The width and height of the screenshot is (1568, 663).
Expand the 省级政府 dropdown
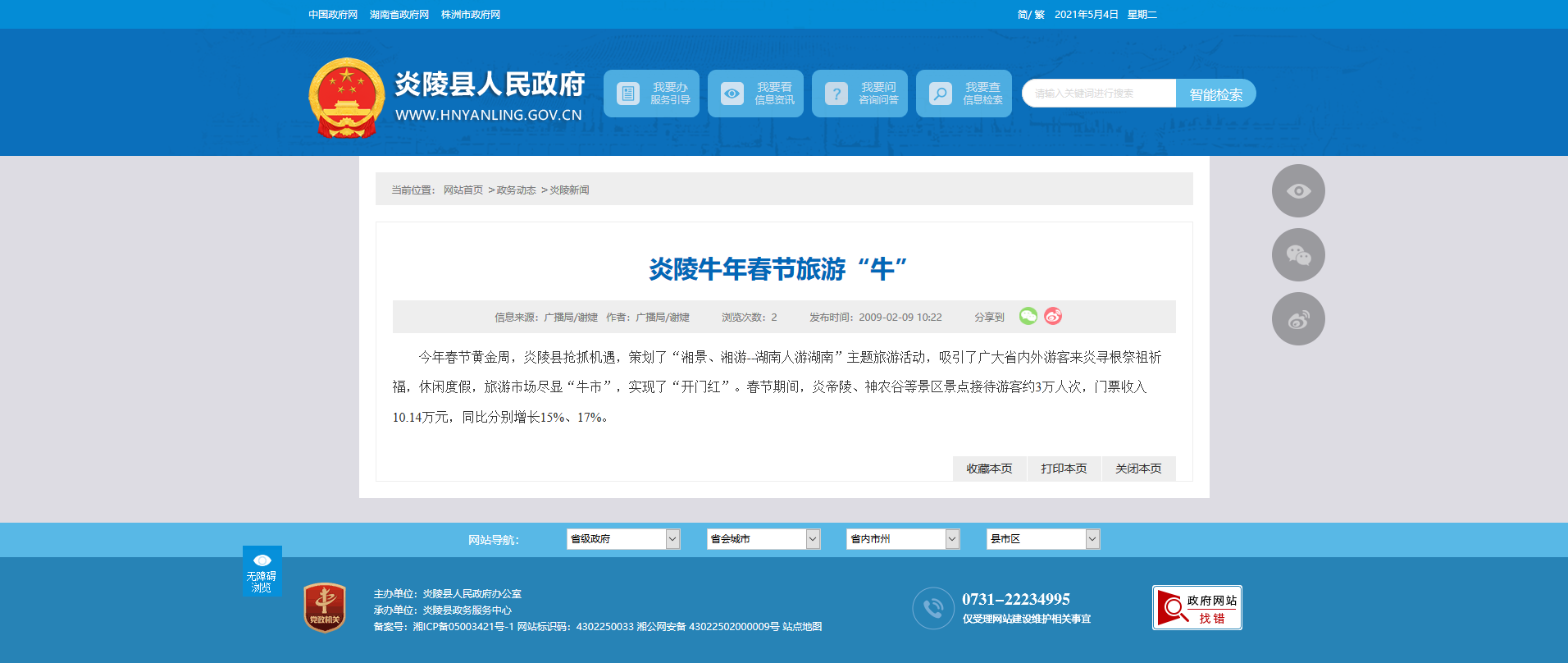point(622,539)
